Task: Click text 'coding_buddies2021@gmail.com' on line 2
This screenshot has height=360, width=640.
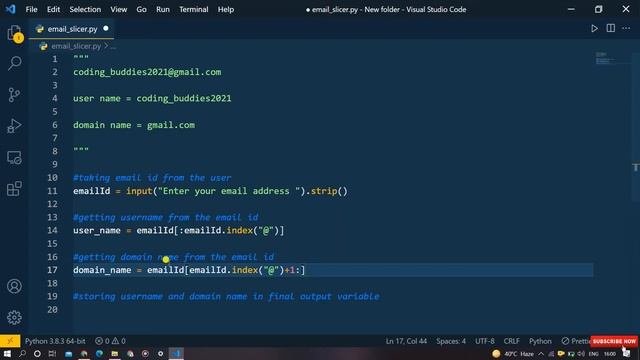Action: (147, 72)
